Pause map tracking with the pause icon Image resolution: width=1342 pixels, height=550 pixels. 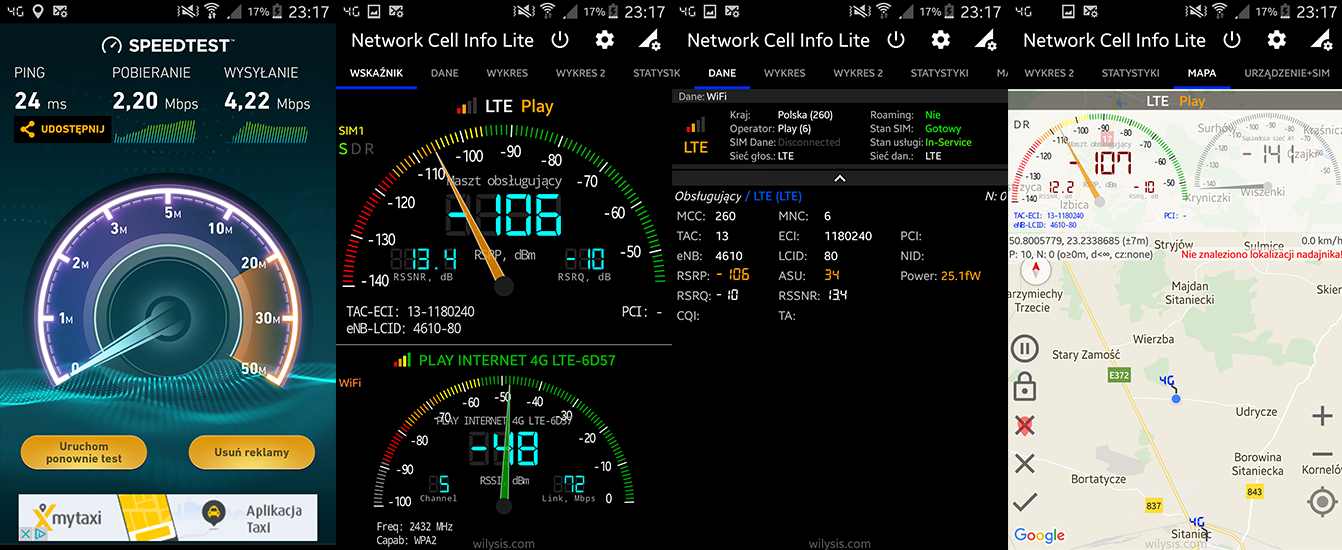[1025, 349]
